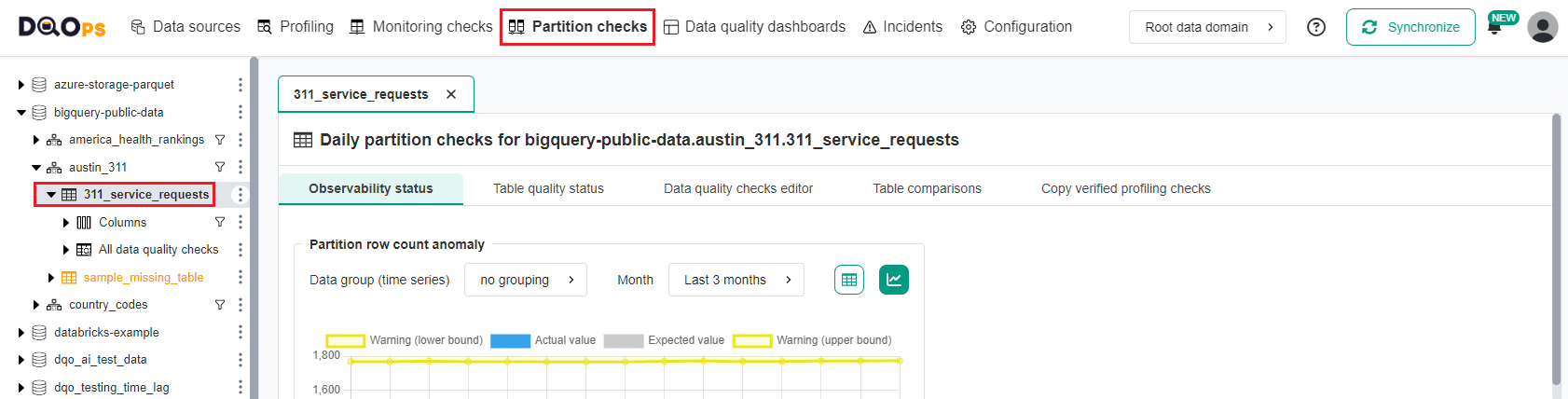Click the help question mark icon
The width and height of the screenshot is (1568, 399).
(1316, 27)
